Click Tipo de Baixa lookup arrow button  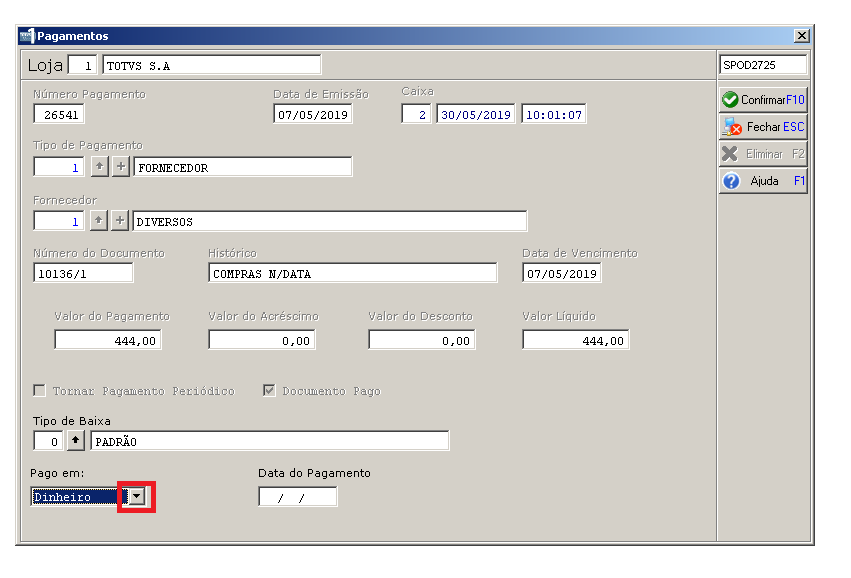pos(76,441)
